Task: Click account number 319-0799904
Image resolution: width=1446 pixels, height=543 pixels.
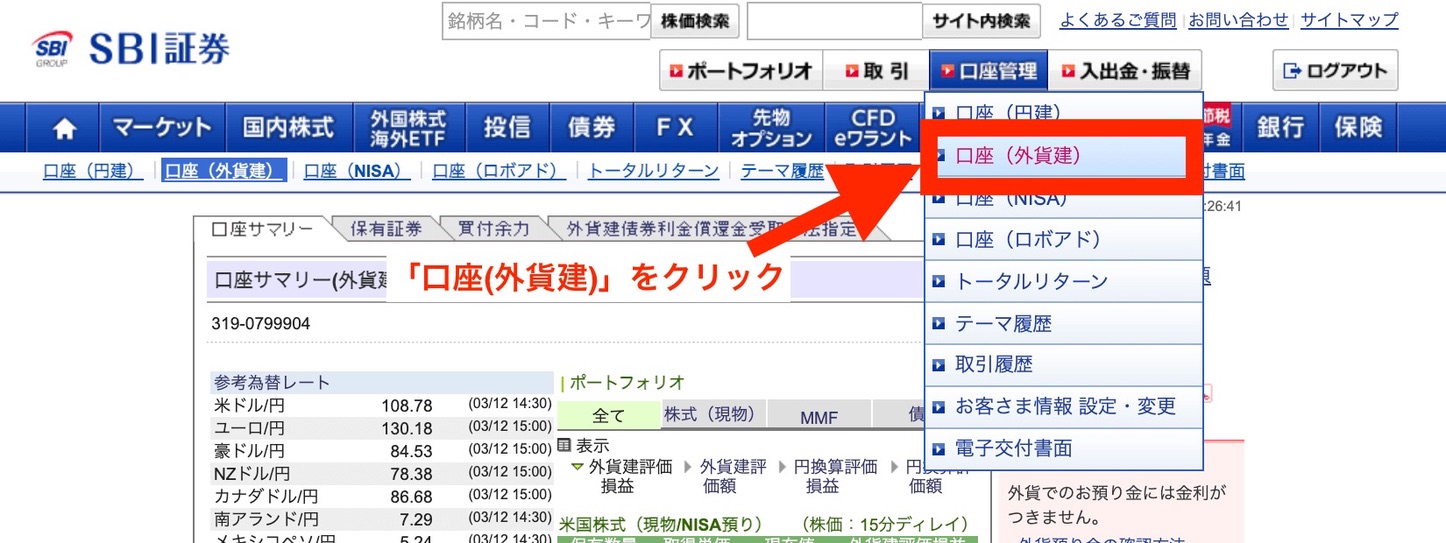Action: 261,324
